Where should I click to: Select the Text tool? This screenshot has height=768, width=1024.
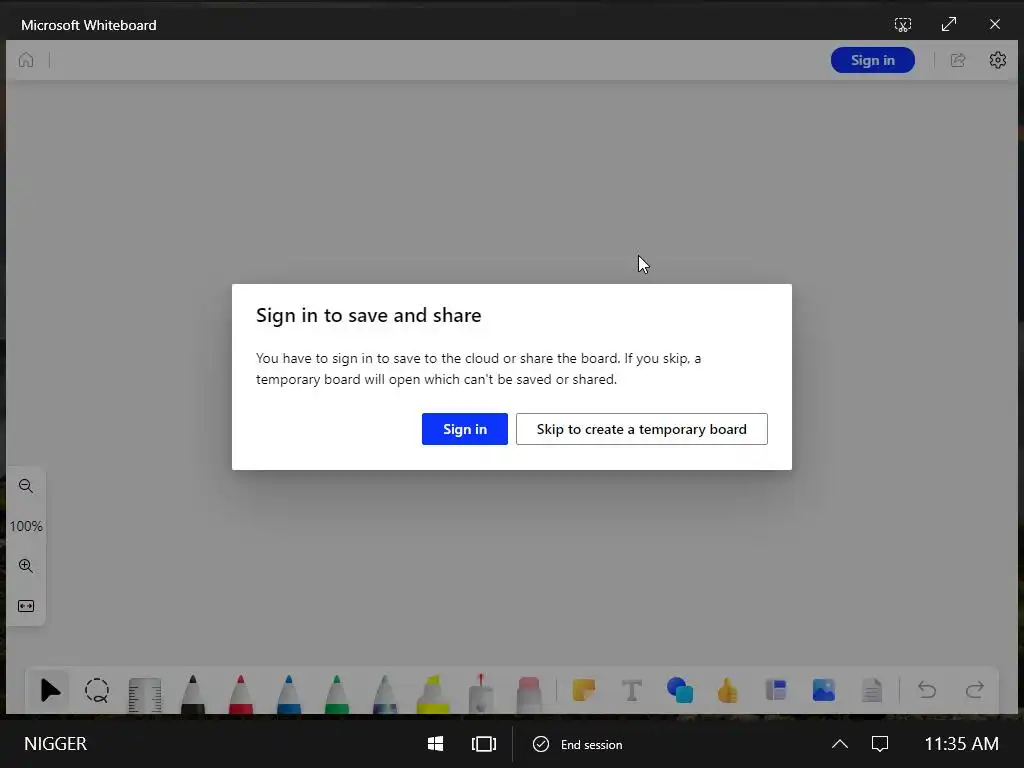pos(632,690)
